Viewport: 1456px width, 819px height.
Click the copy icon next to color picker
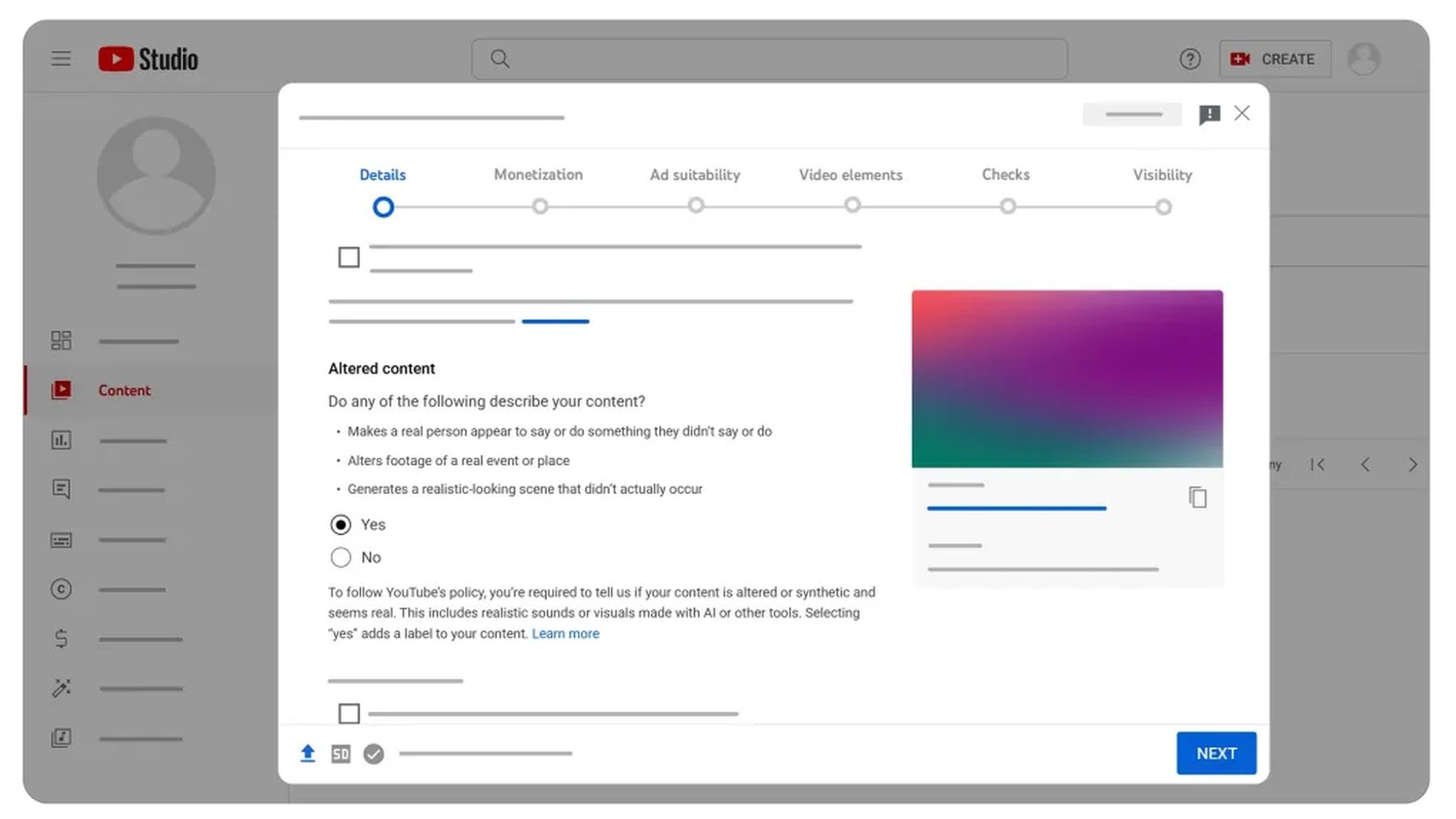[x=1197, y=497]
